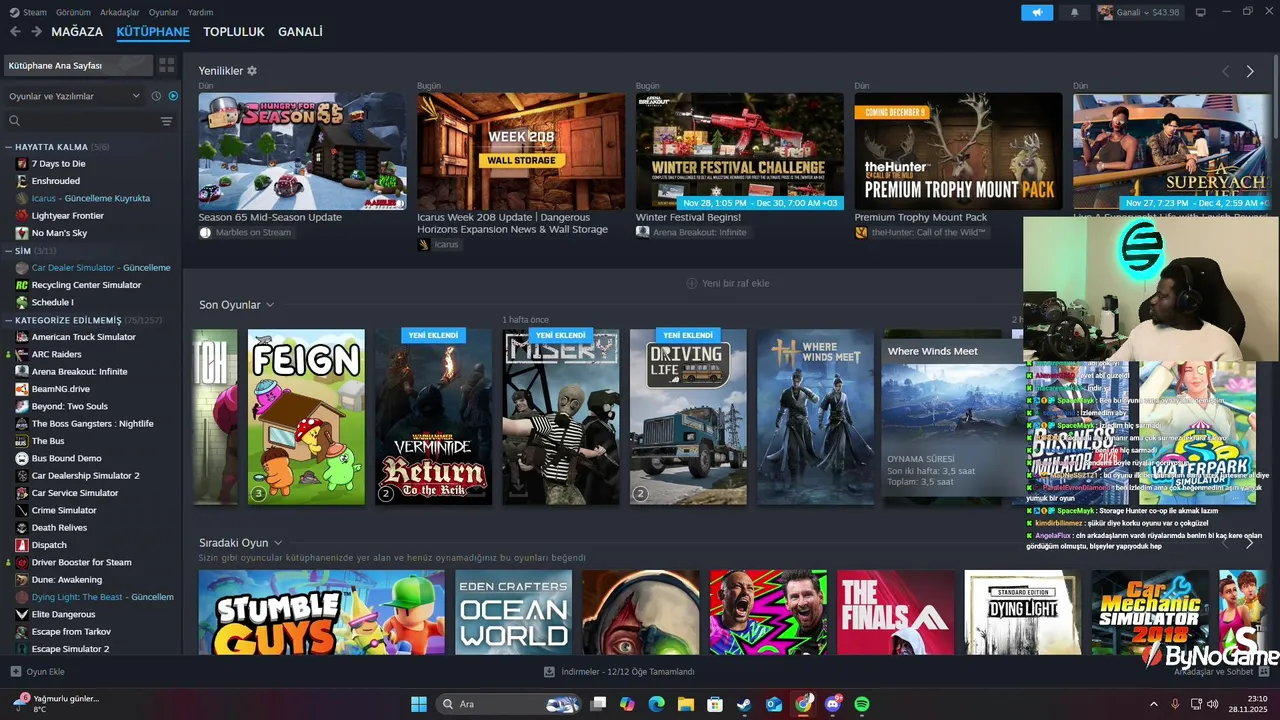Screen dimensions: 1280x720
Task: Click Yeni bir raf ekle
Action: pyautogui.click(x=727, y=283)
